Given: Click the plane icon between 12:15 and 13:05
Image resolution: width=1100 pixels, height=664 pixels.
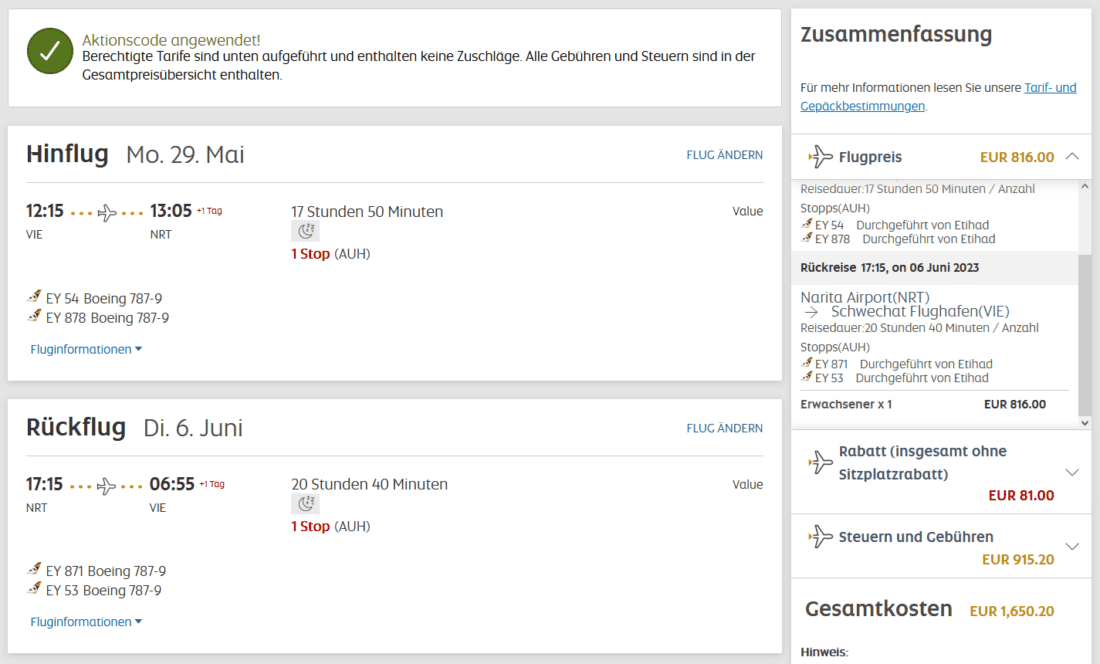Looking at the screenshot, I should 107,212.
